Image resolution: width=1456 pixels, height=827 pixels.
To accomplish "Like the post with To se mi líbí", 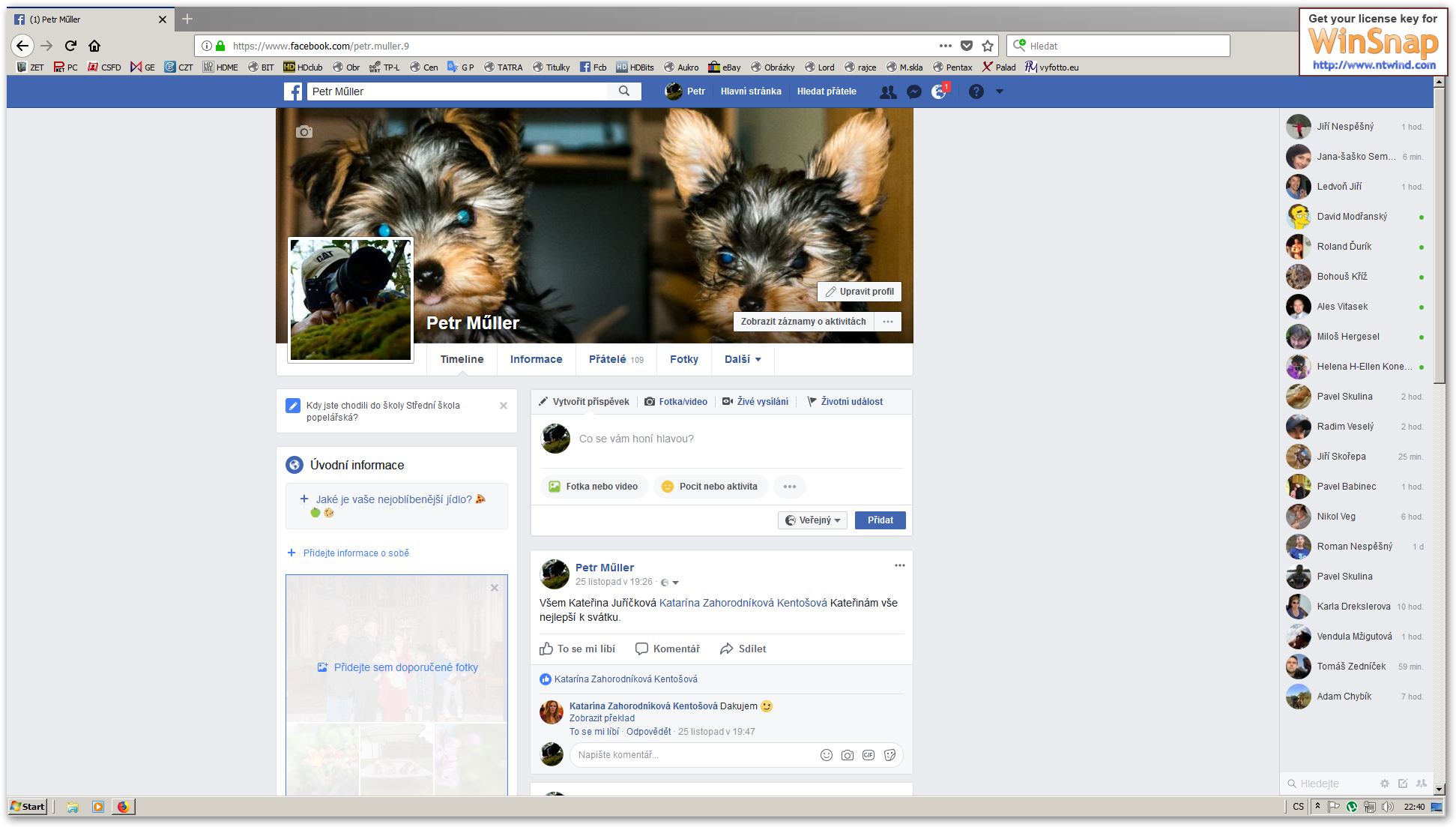I will 578,649.
